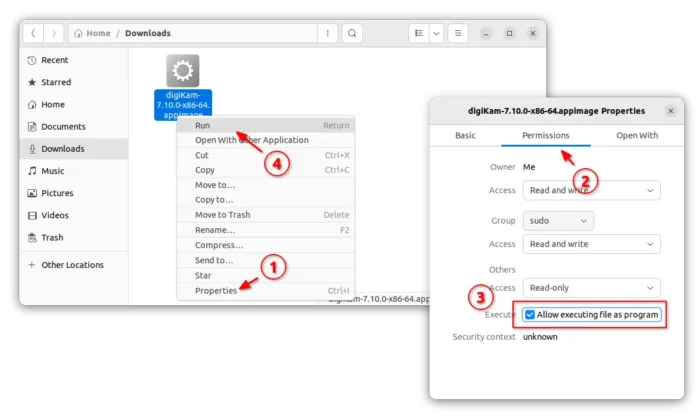Select the digiKam appimage file icon
The image size is (700, 418).
(x=183, y=71)
